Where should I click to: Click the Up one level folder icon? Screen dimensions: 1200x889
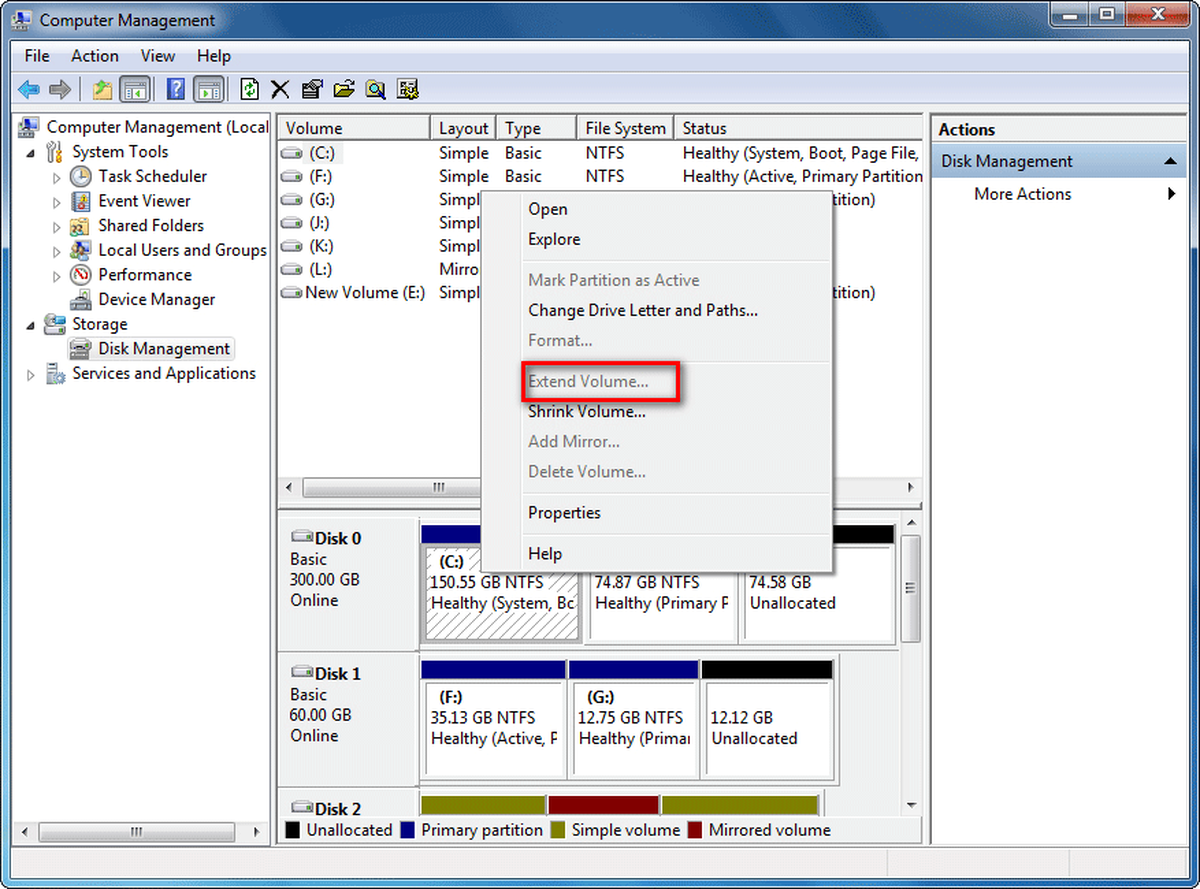pyautogui.click(x=102, y=90)
